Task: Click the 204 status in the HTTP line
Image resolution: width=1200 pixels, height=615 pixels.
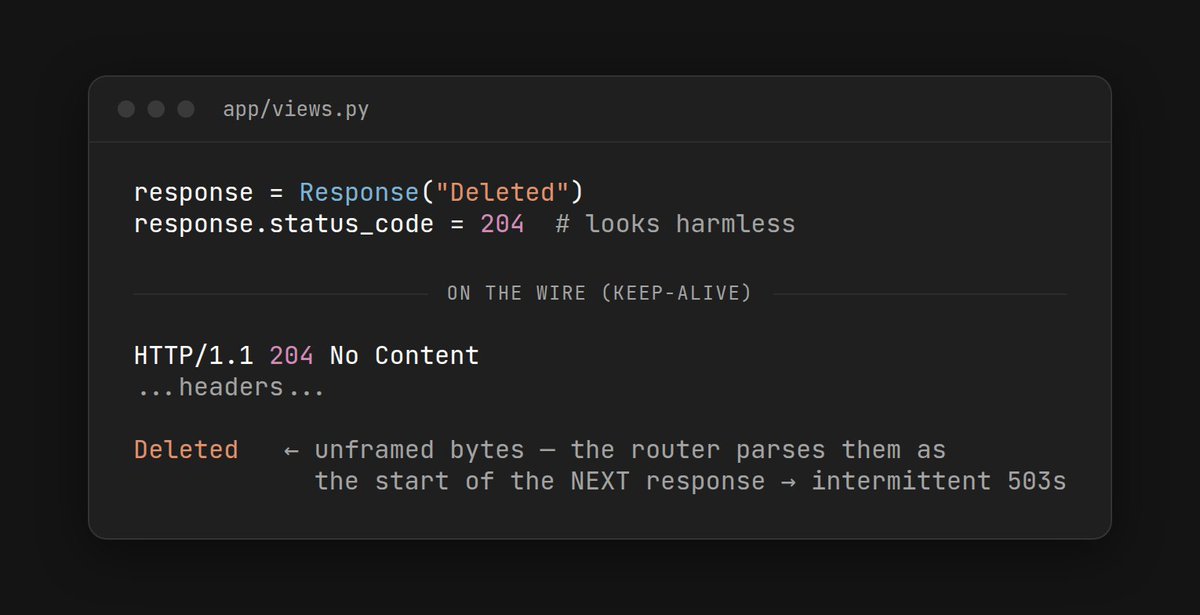Action: 292,355
